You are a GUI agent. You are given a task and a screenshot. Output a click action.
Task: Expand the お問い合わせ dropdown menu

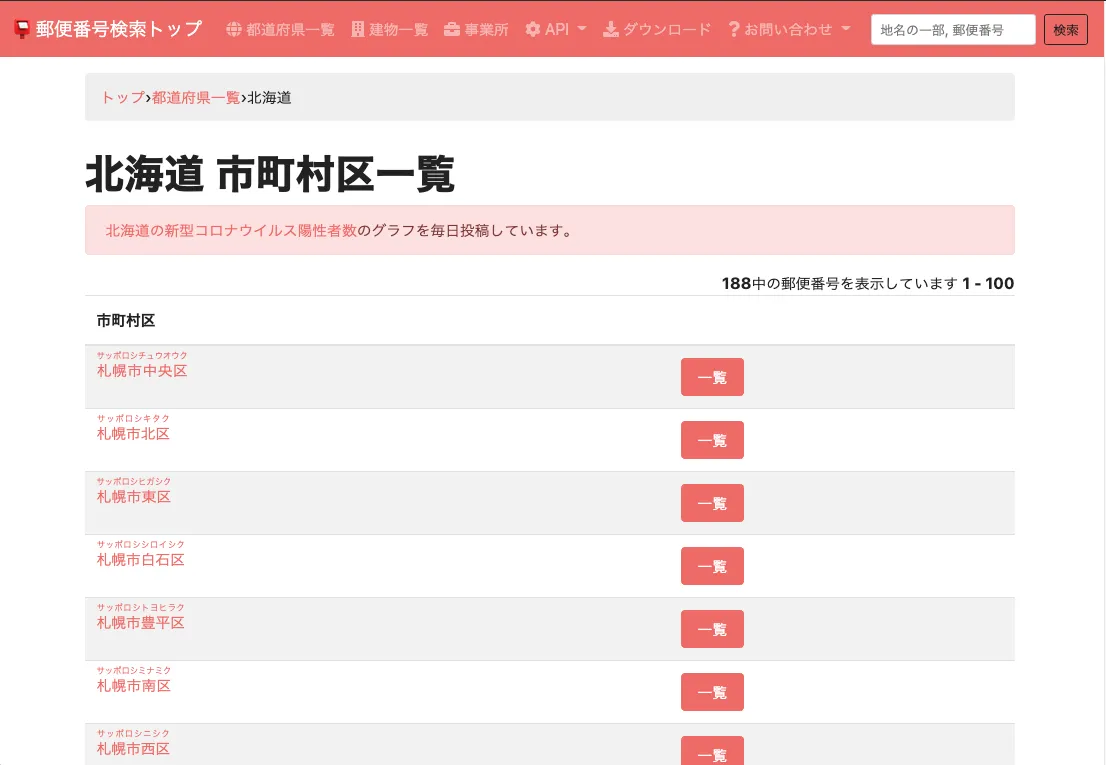790,29
